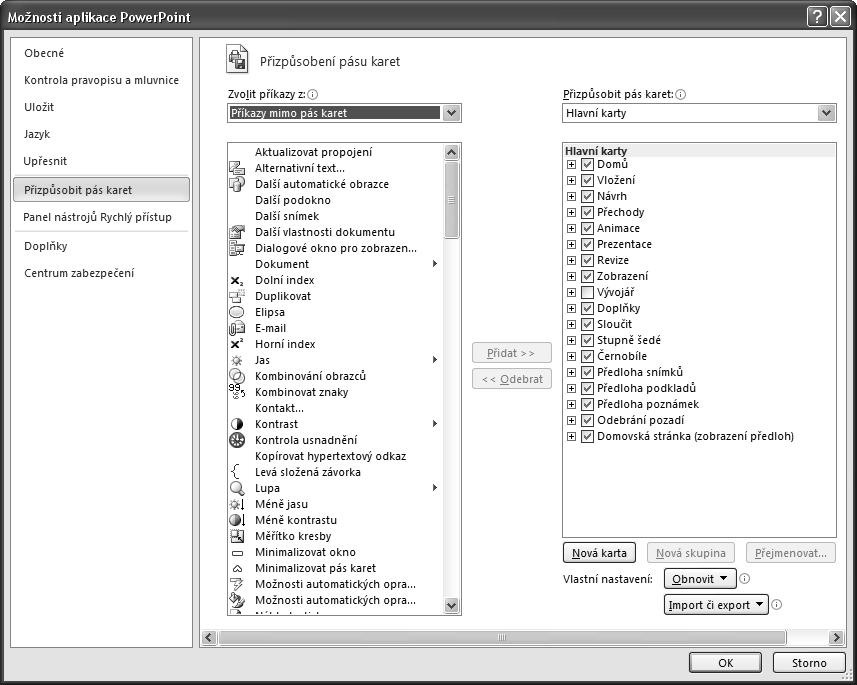Viewport: 857px width, 685px height.
Task: Confirm with the OK button
Action: pos(725,663)
